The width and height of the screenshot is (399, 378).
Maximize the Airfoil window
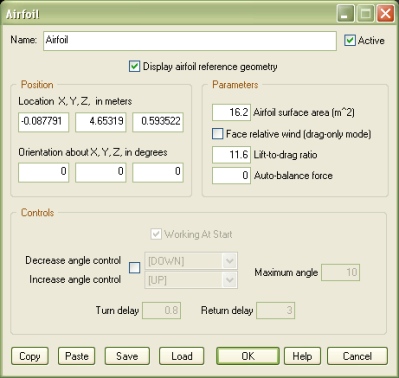365,14
